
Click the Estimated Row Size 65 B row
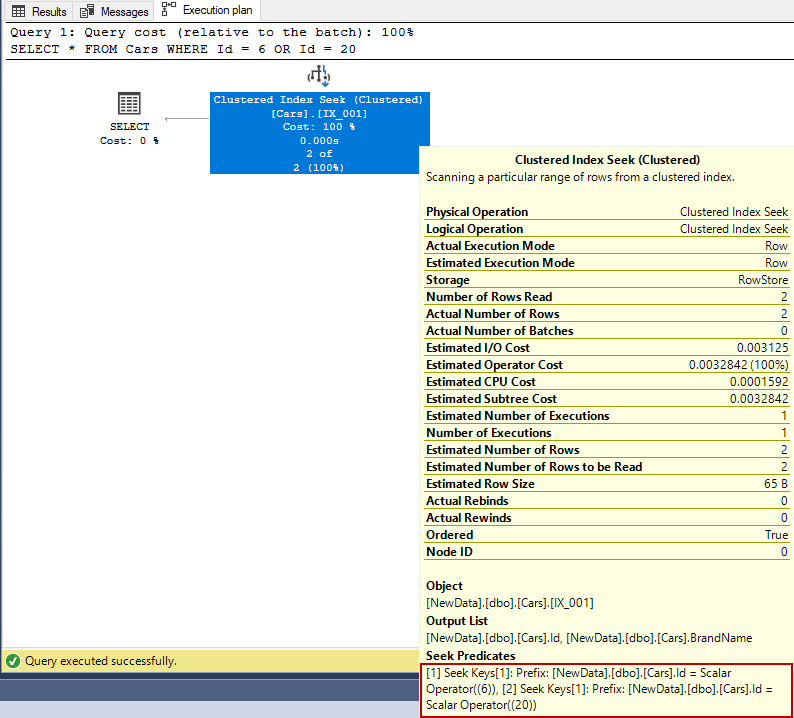coord(607,484)
